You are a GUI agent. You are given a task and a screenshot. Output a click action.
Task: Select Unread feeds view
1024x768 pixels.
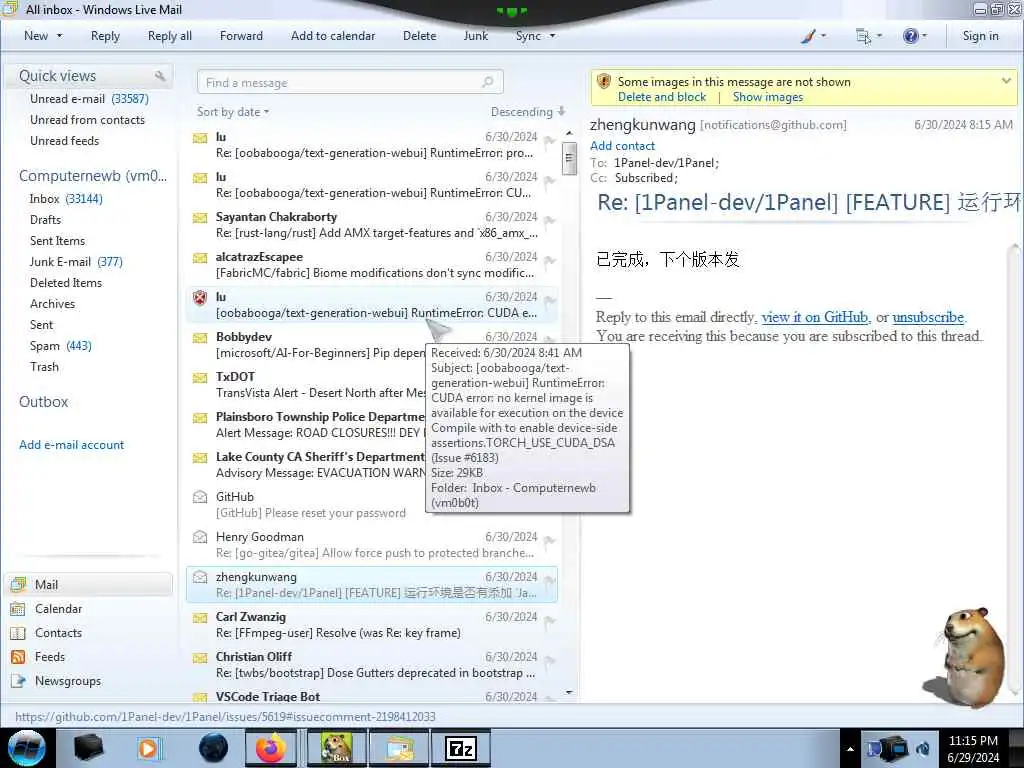65,140
